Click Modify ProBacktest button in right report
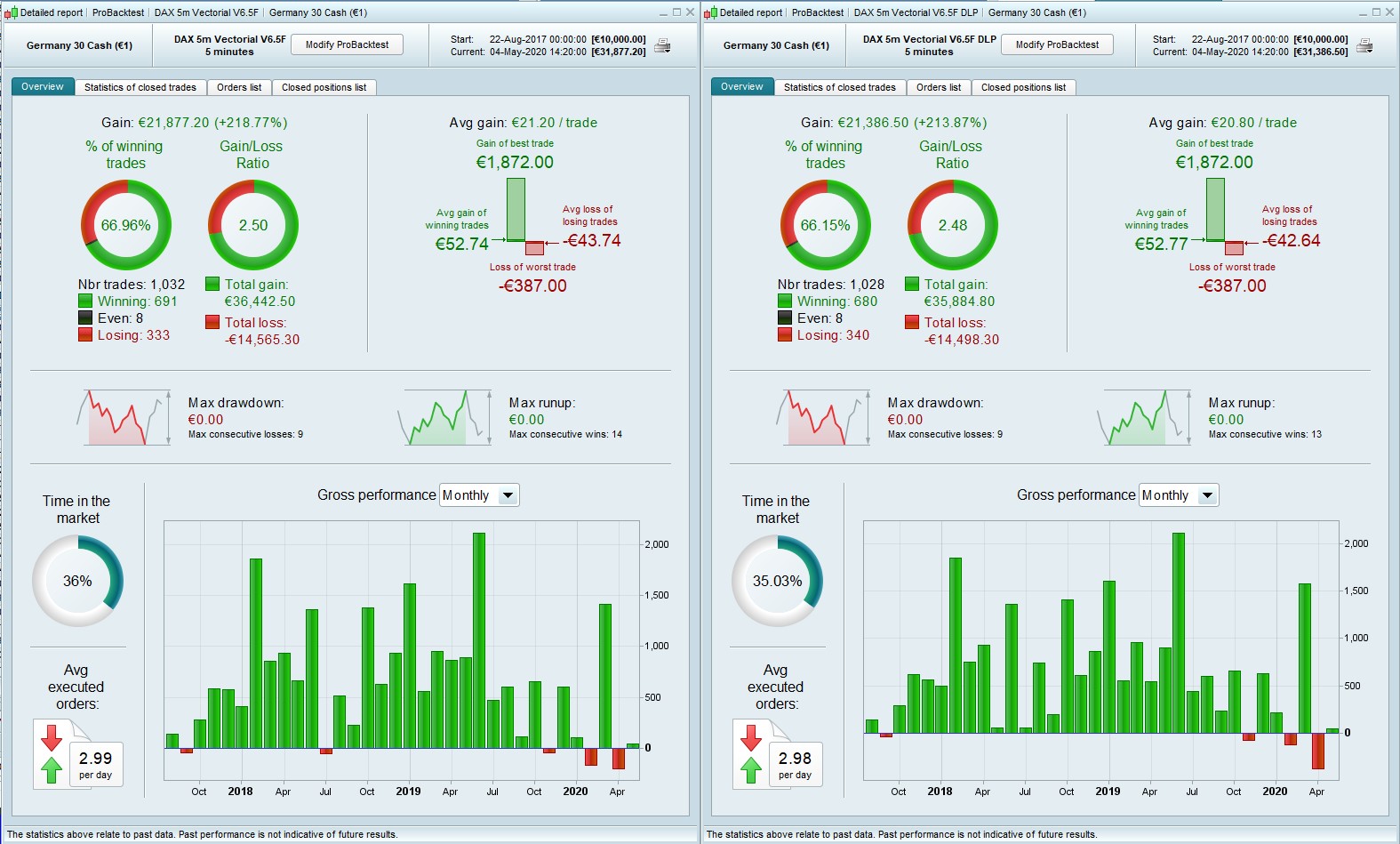The image size is (1400, 844). [x=1057, y=44]
